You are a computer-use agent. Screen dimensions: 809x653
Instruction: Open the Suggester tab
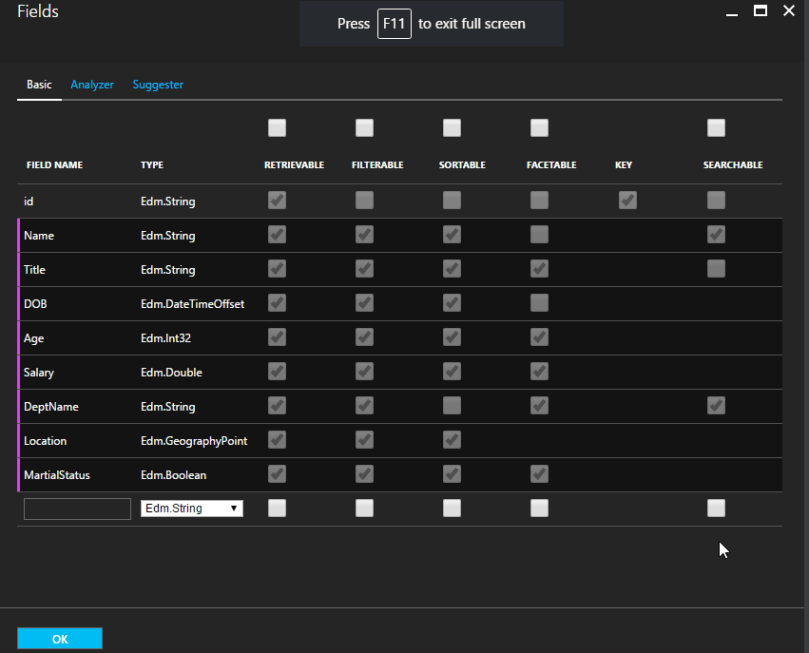point(158,85)
